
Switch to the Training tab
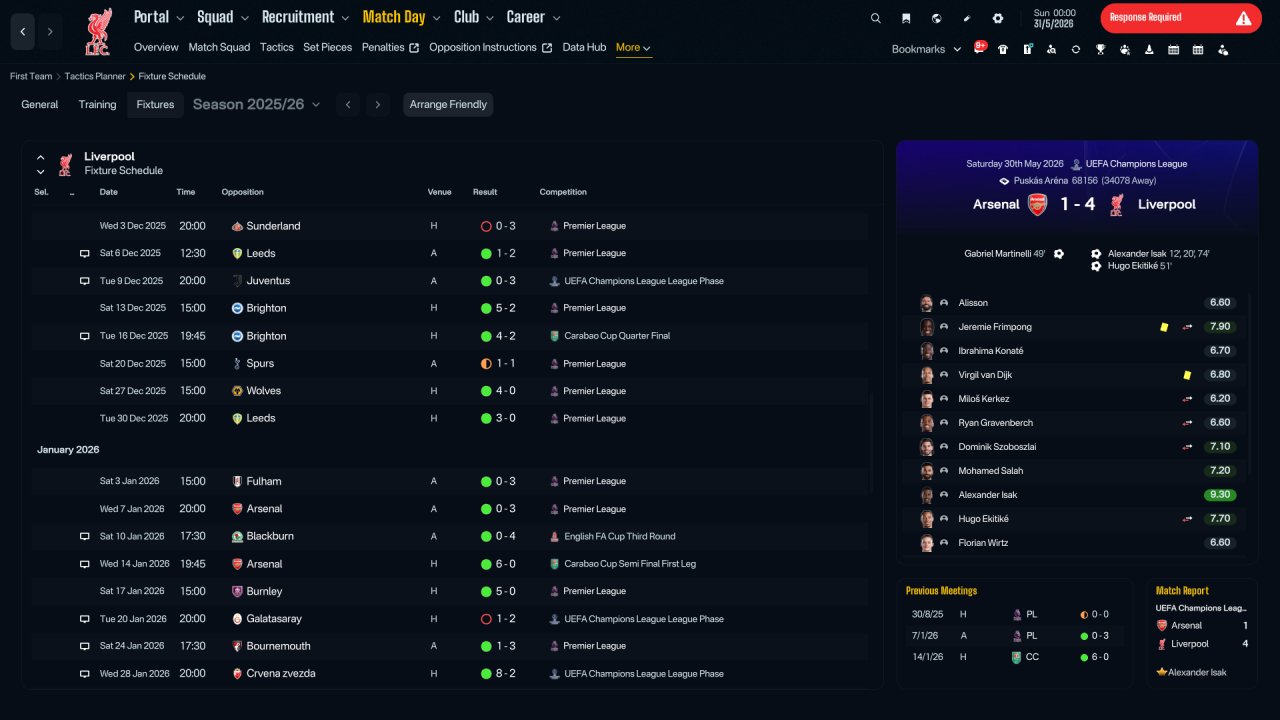[98, 104]
